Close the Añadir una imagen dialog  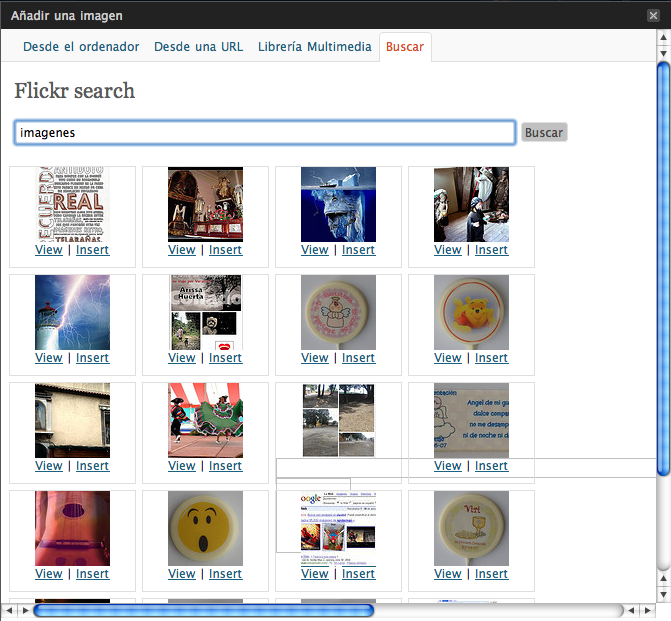coord(652,15)
